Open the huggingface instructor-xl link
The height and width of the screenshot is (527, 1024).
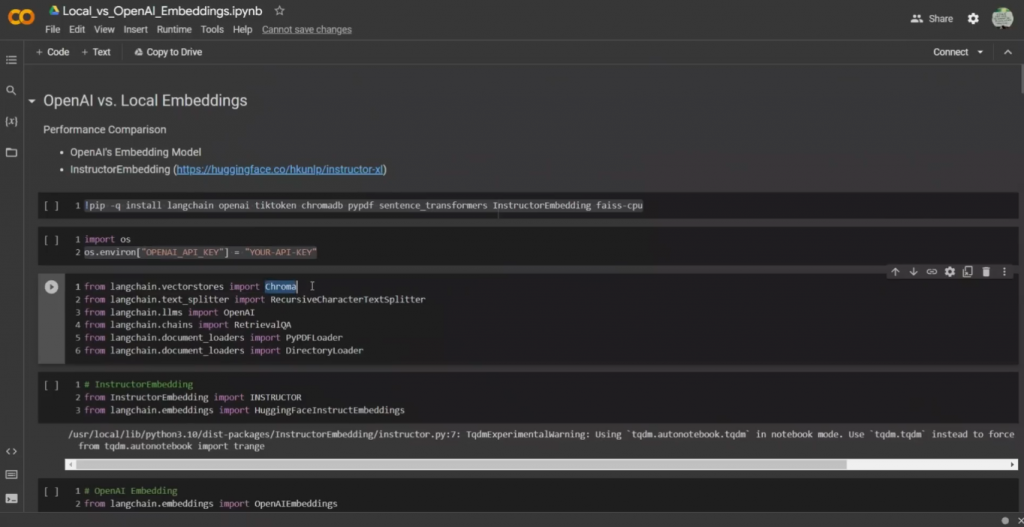point(280,170)
